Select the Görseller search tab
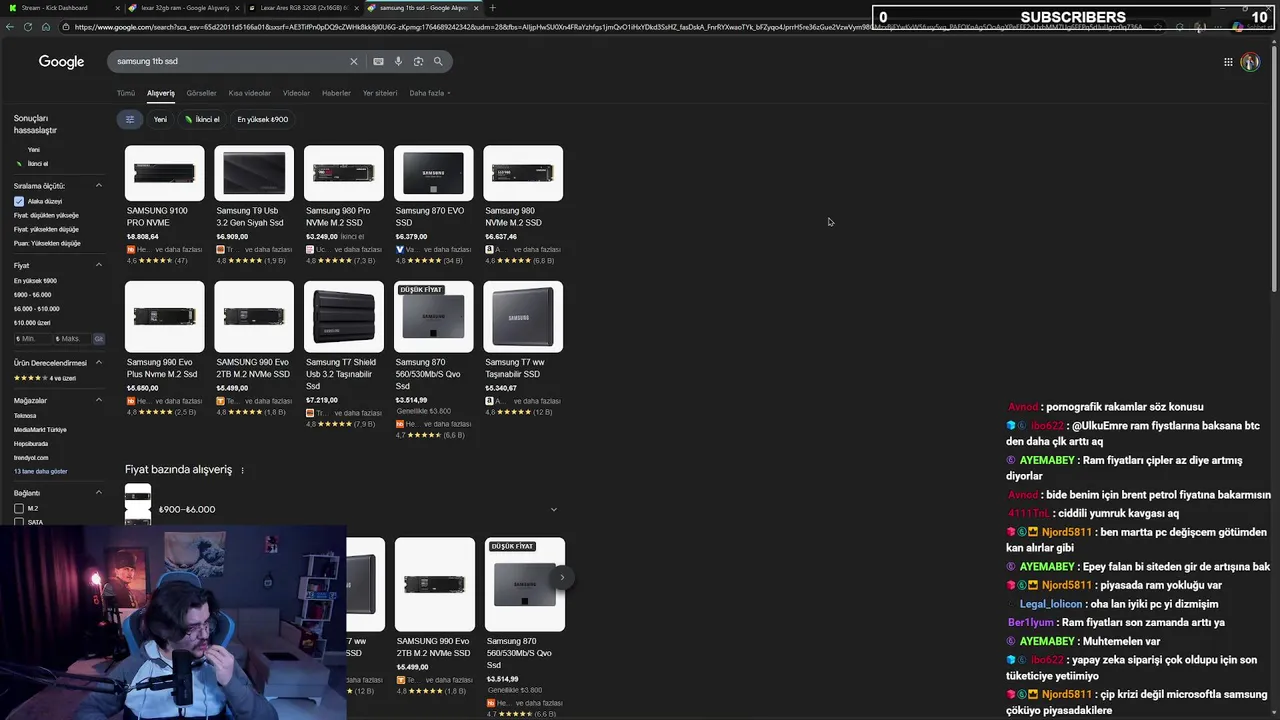This screenshot has height=720, width=1280. (x=201, y=93)
